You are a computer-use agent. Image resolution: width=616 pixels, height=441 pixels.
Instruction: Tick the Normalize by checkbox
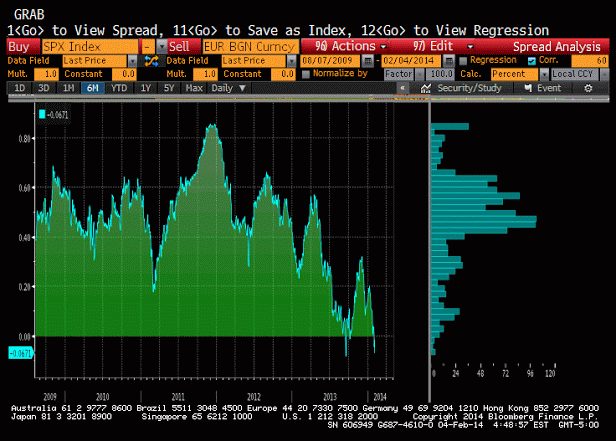pos(306,74)
